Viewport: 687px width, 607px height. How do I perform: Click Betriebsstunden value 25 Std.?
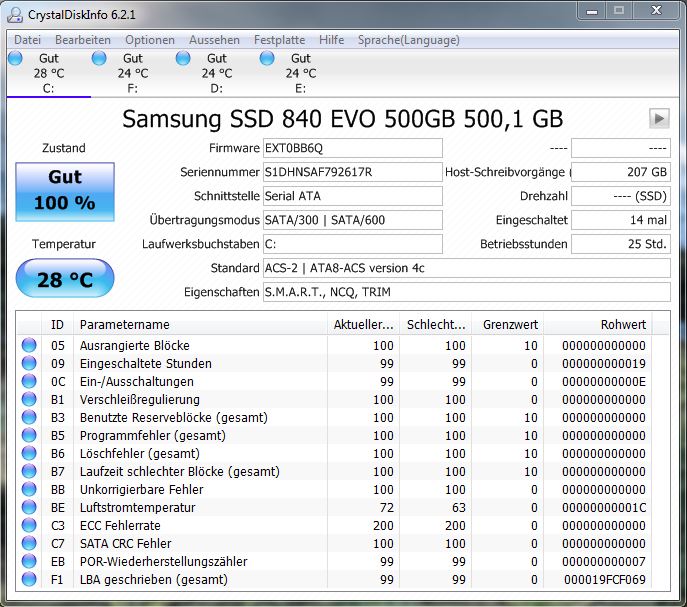point(621,244)
